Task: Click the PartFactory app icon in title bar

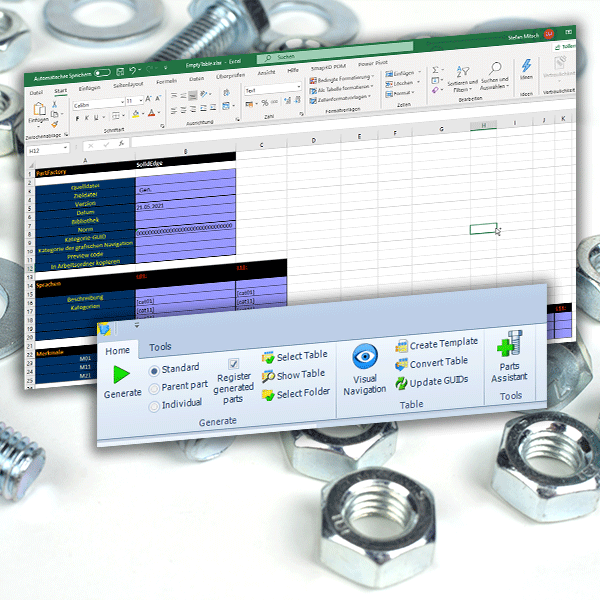Action: click(x=104, y=329)
